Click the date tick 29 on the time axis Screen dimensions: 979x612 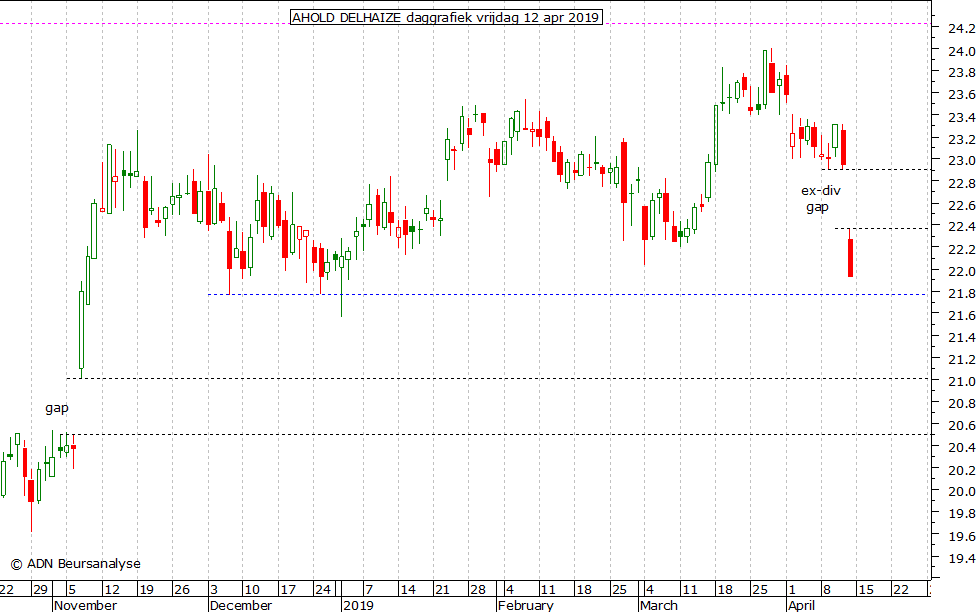(x=40, y=590)
